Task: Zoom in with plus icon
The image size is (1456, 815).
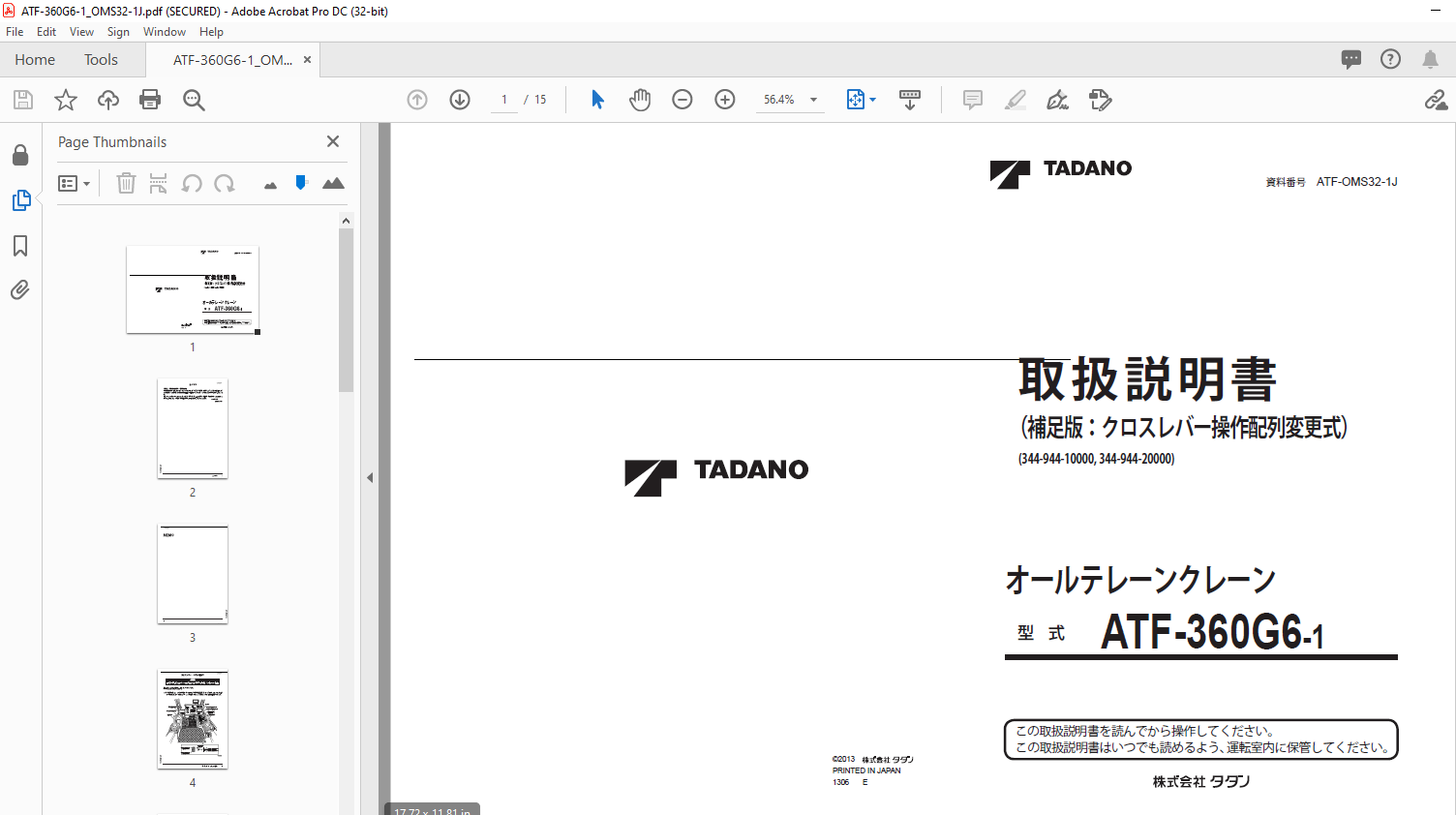Action: [725, 100]
